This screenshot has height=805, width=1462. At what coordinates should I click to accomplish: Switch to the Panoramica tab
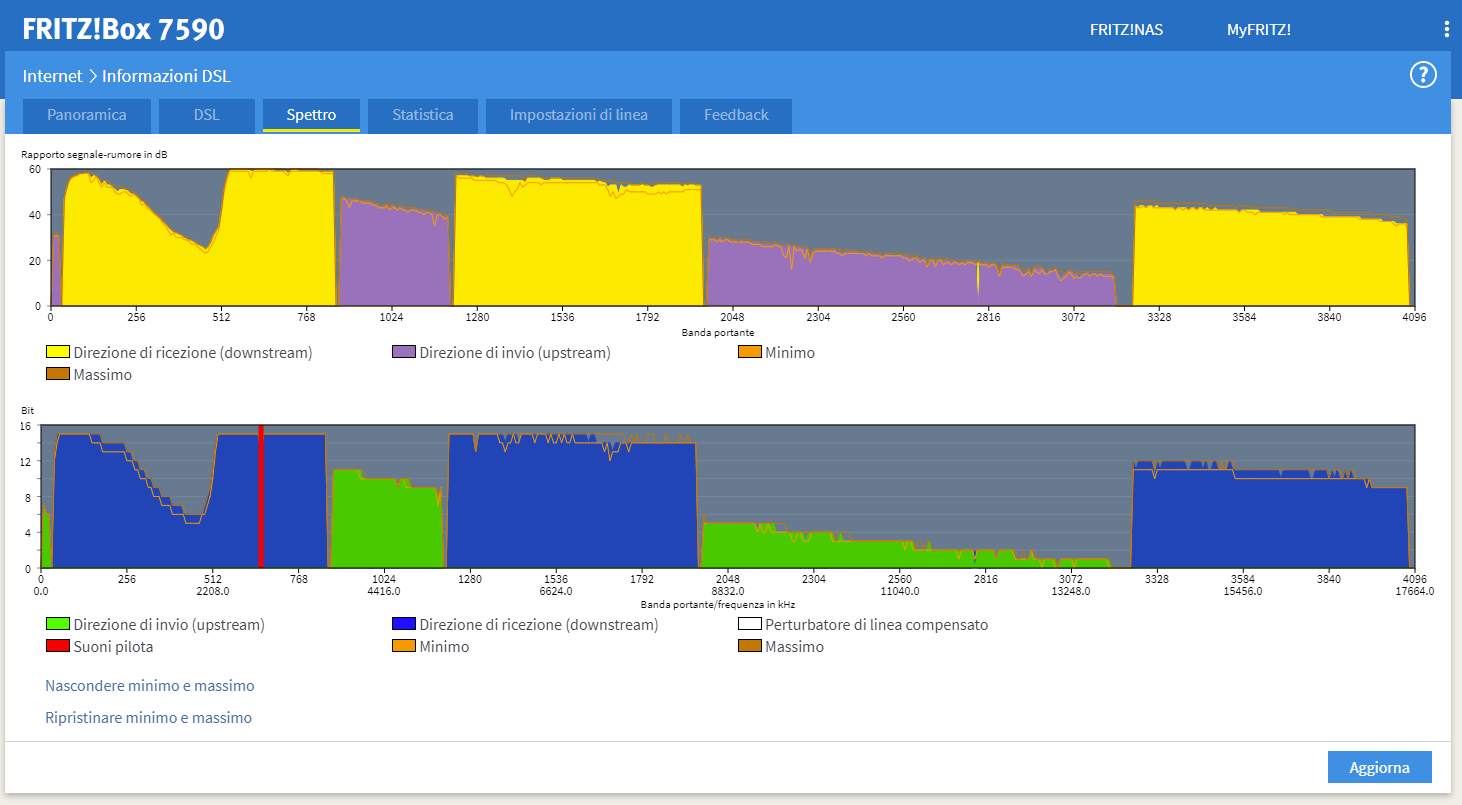[87, 115]
